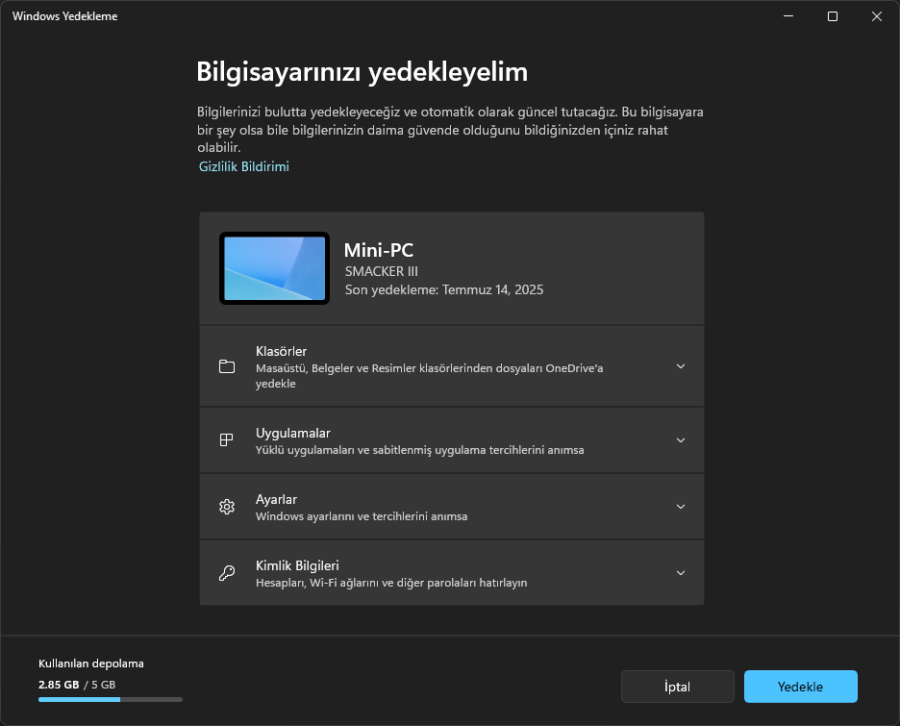
Task: Click the gear icon beside Ayarlar
Action: 227,506
